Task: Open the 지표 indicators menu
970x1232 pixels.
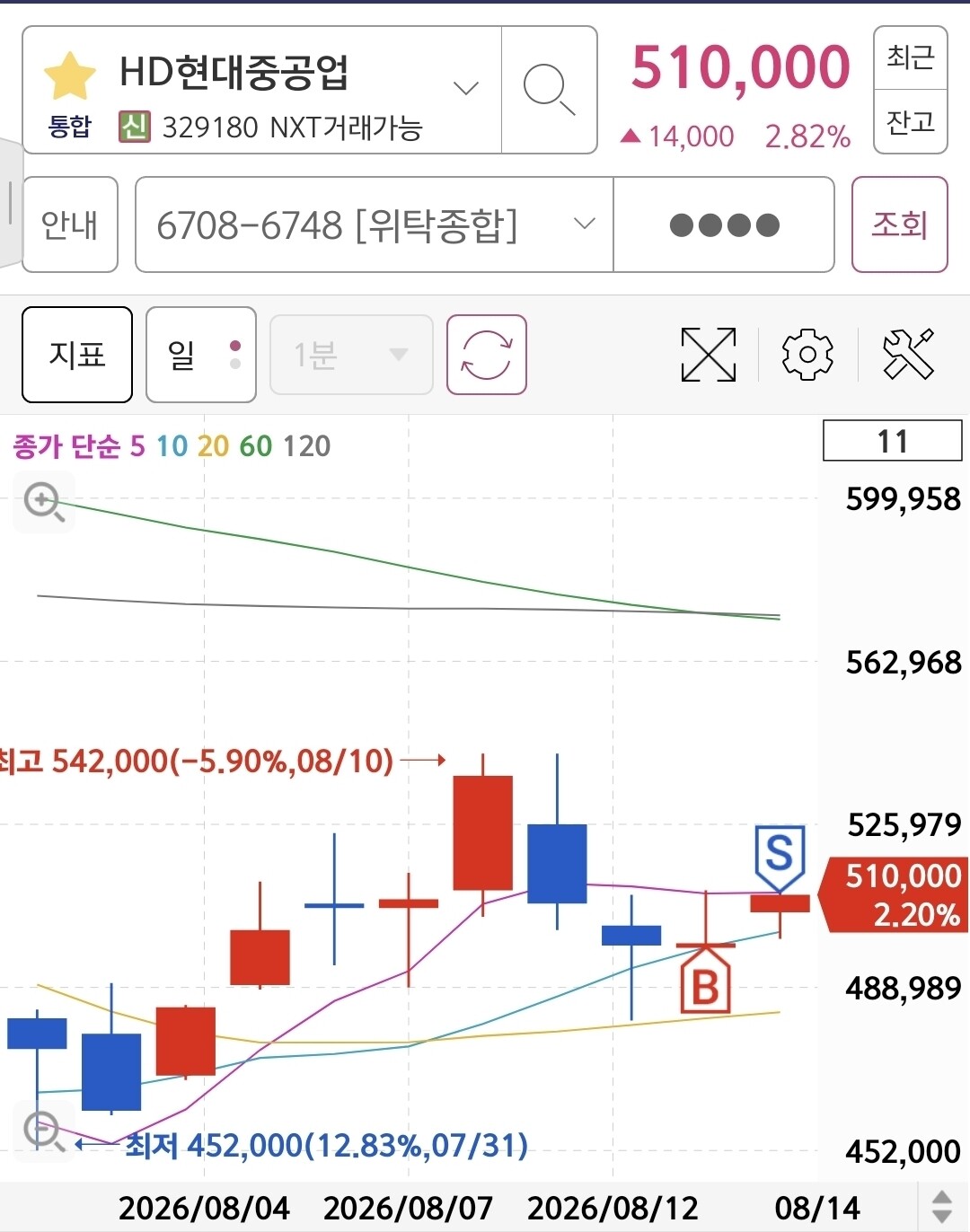Action: 77,355
